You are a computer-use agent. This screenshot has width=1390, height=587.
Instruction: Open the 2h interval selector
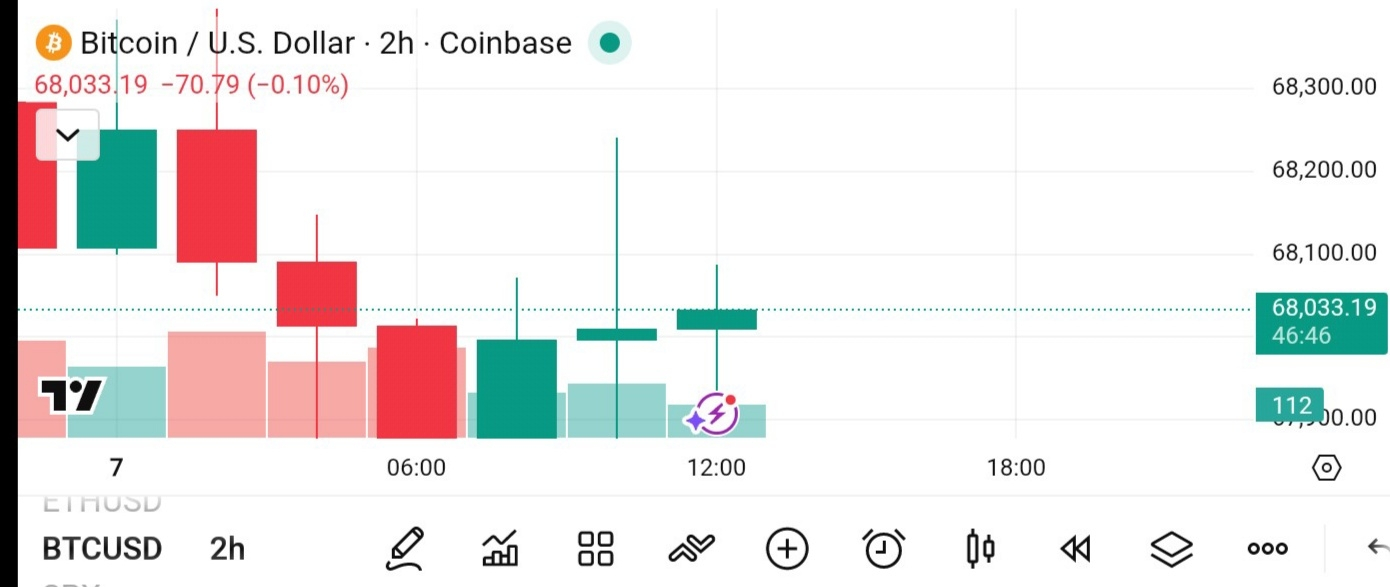(227, 549)
